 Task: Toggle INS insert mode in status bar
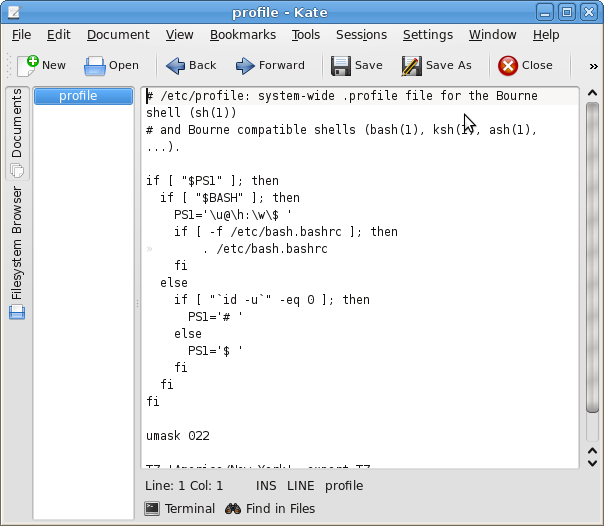266,486
